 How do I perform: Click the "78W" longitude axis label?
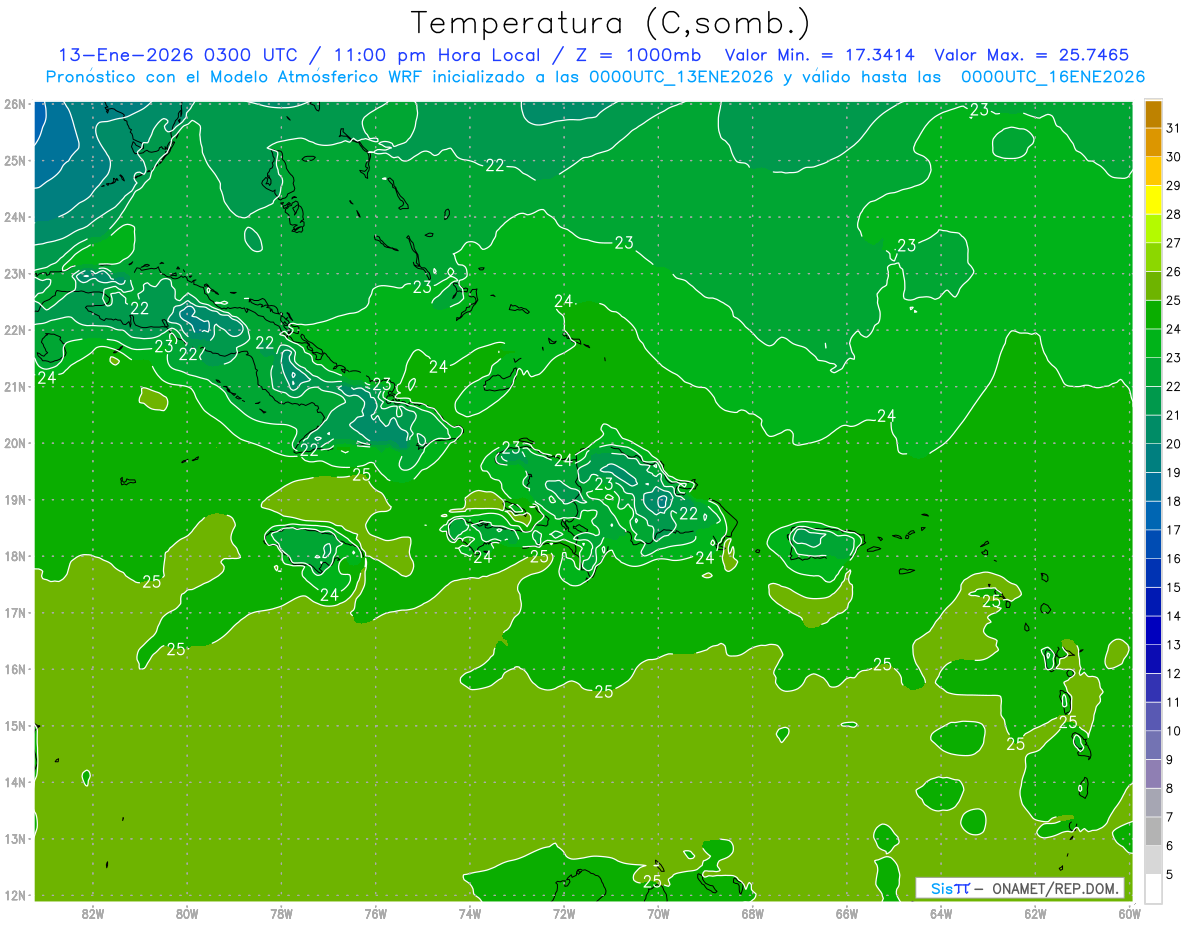coord(281,913)
